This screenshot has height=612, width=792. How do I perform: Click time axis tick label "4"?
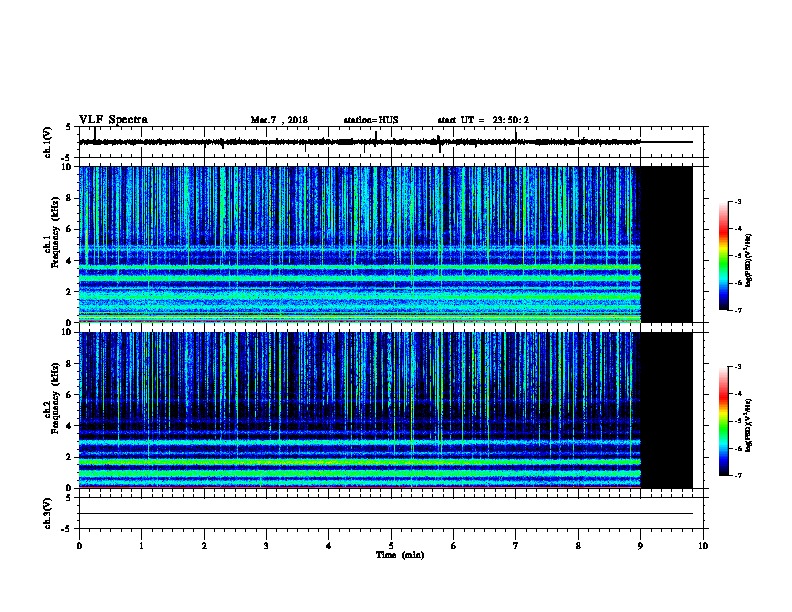point(328,546)
